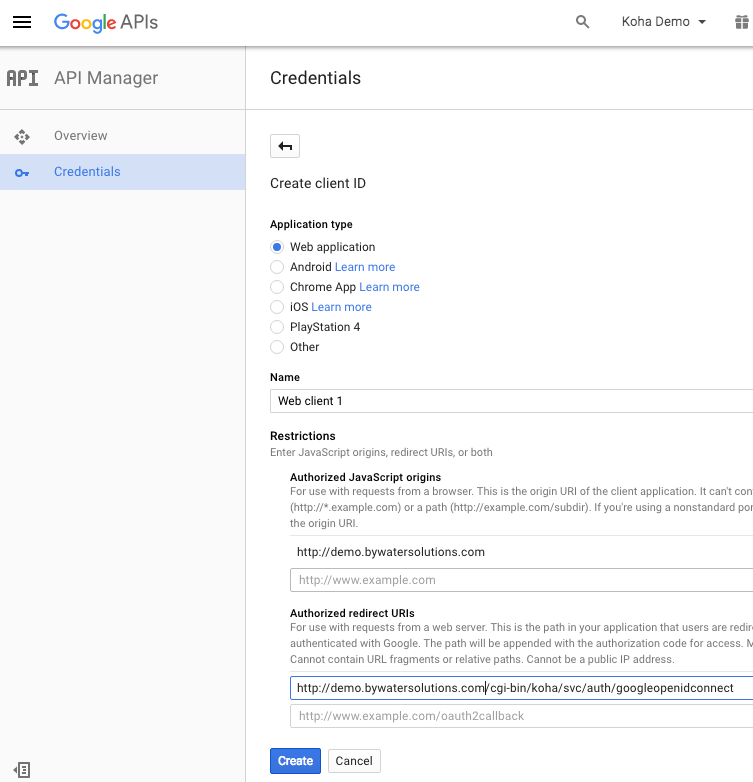Open the Overview menu item
The width and height of the screenshot is (753, 782).
coord(81,136)
